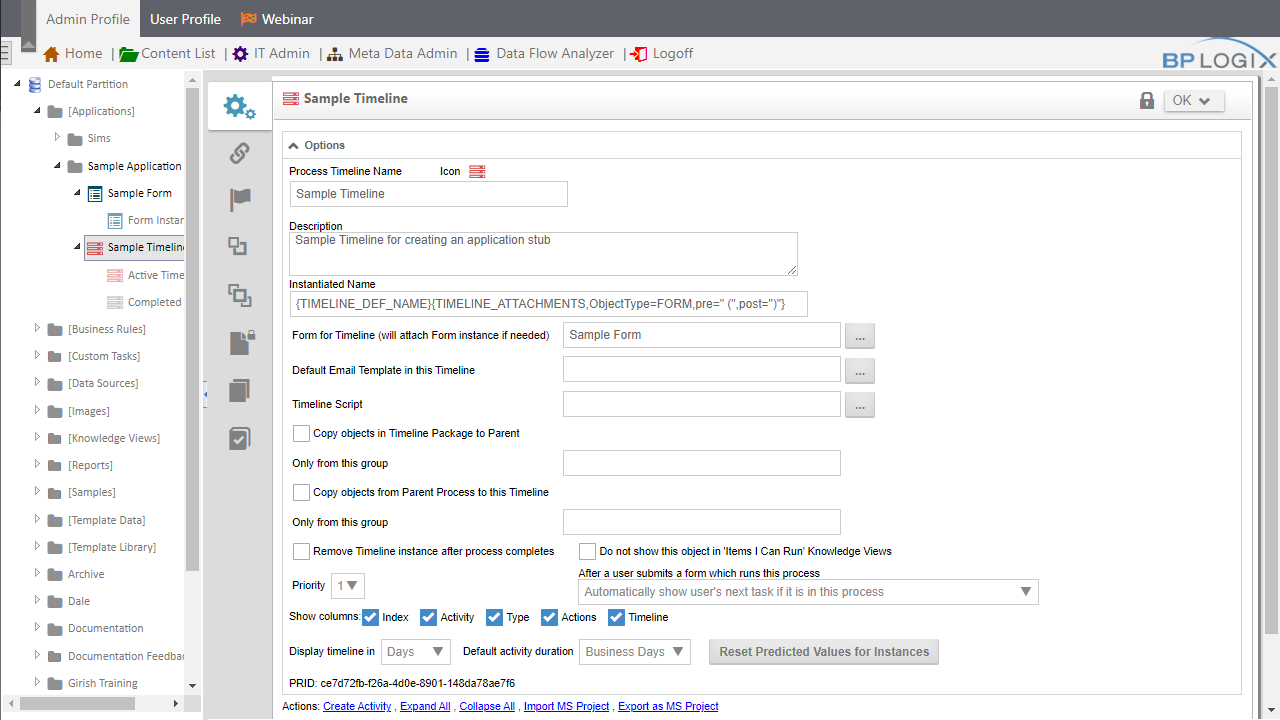Click the Sample Form icon in tree

point(95,193)
